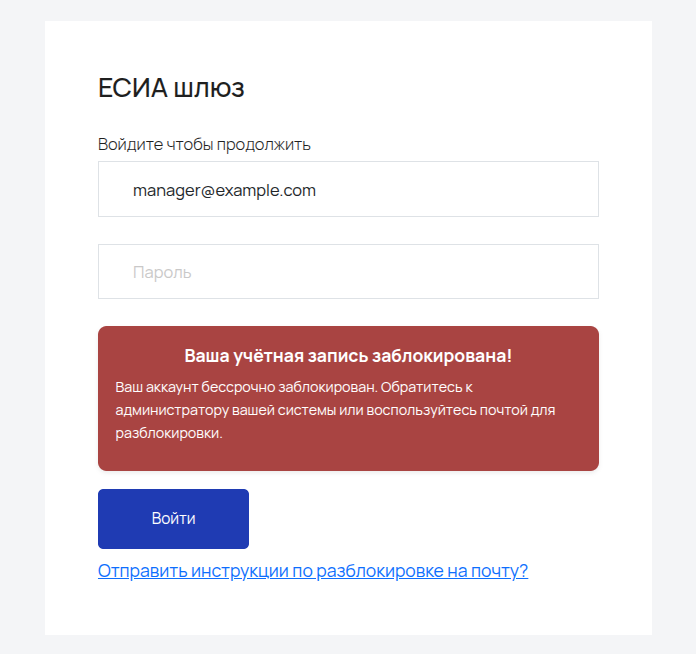Click the white card area beside Войти button

coord(422,519)
